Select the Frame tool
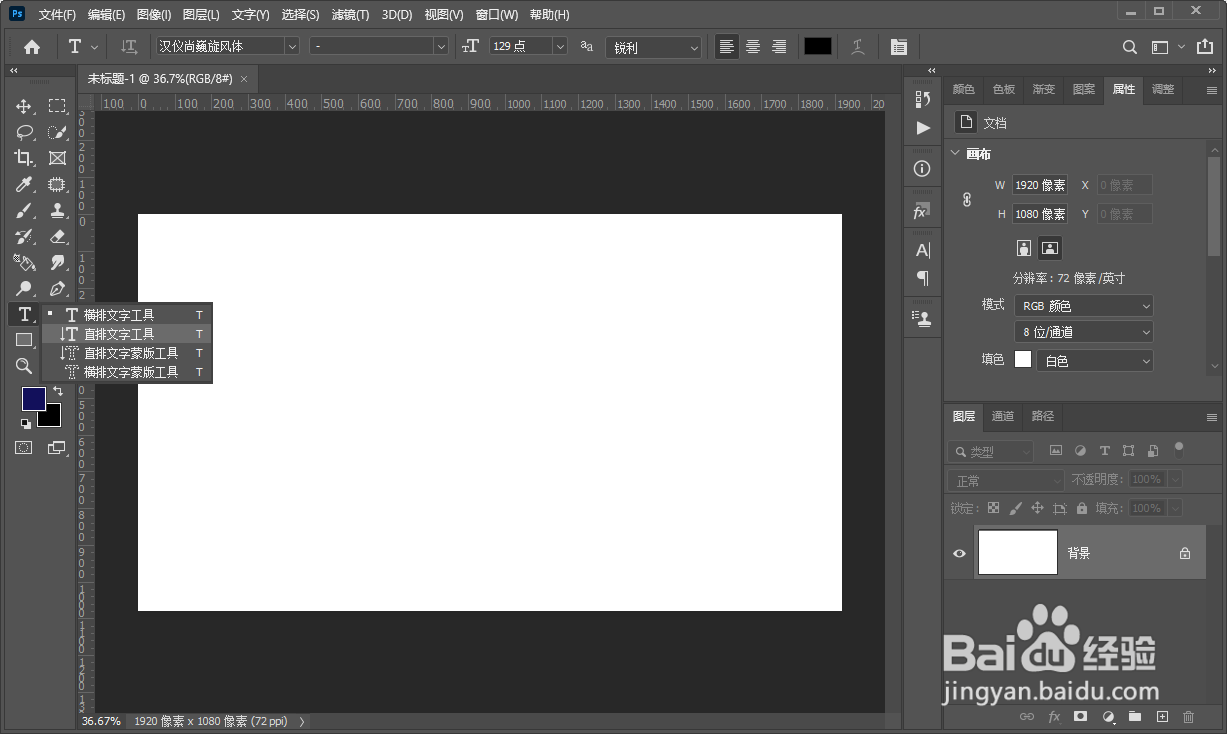 (57, 158)
